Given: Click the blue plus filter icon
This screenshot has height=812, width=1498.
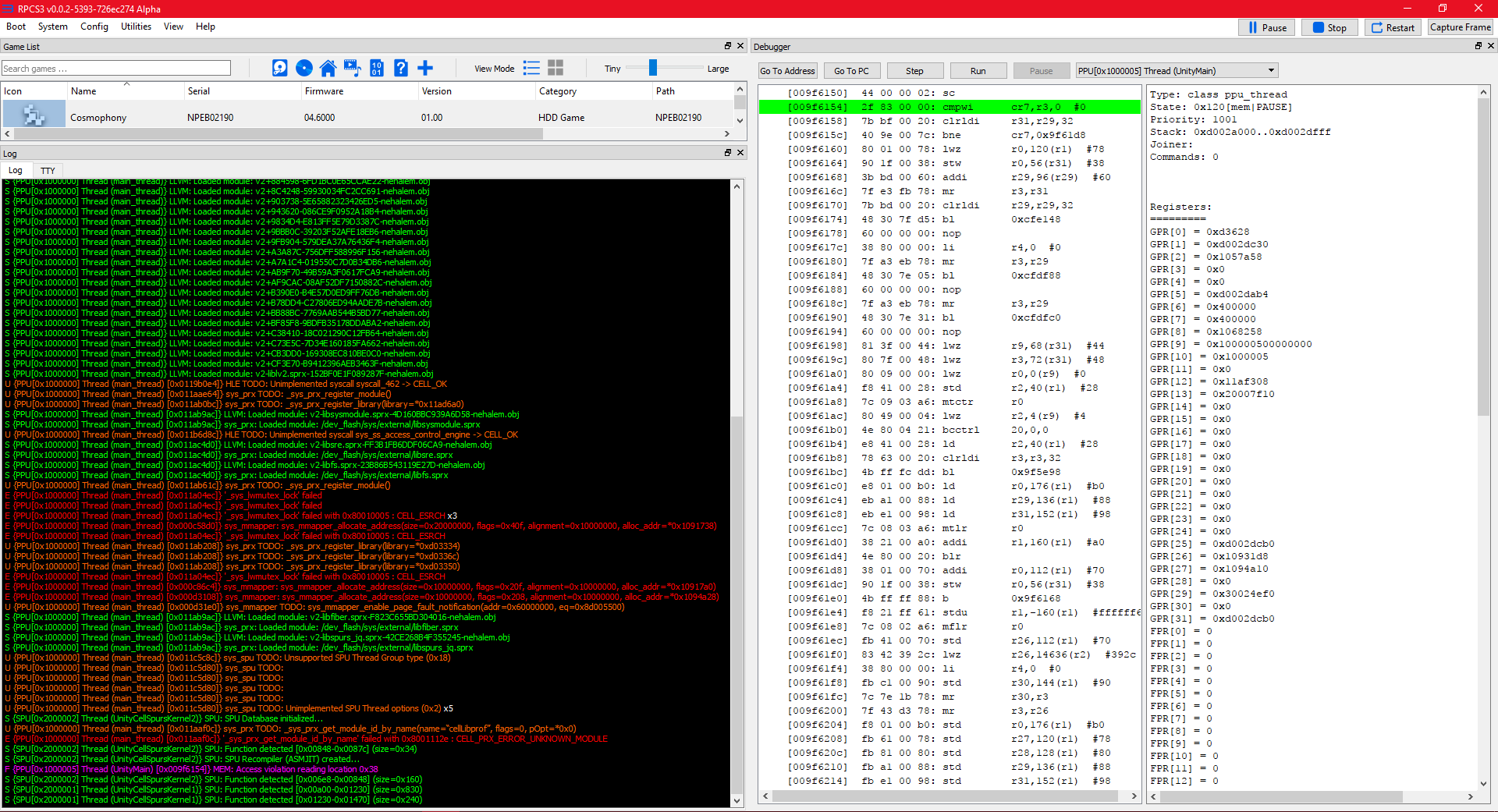Looking at the screenshot, I should (425, 69).
